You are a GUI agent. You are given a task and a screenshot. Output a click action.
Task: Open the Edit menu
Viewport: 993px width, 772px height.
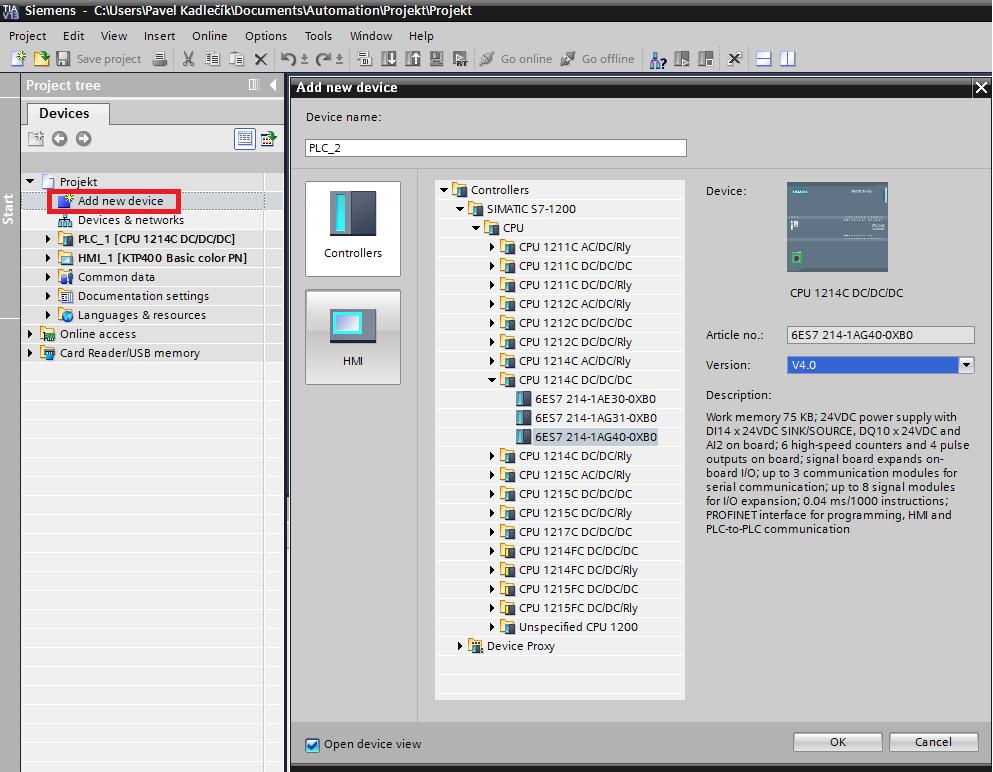(x=73, y=36)
